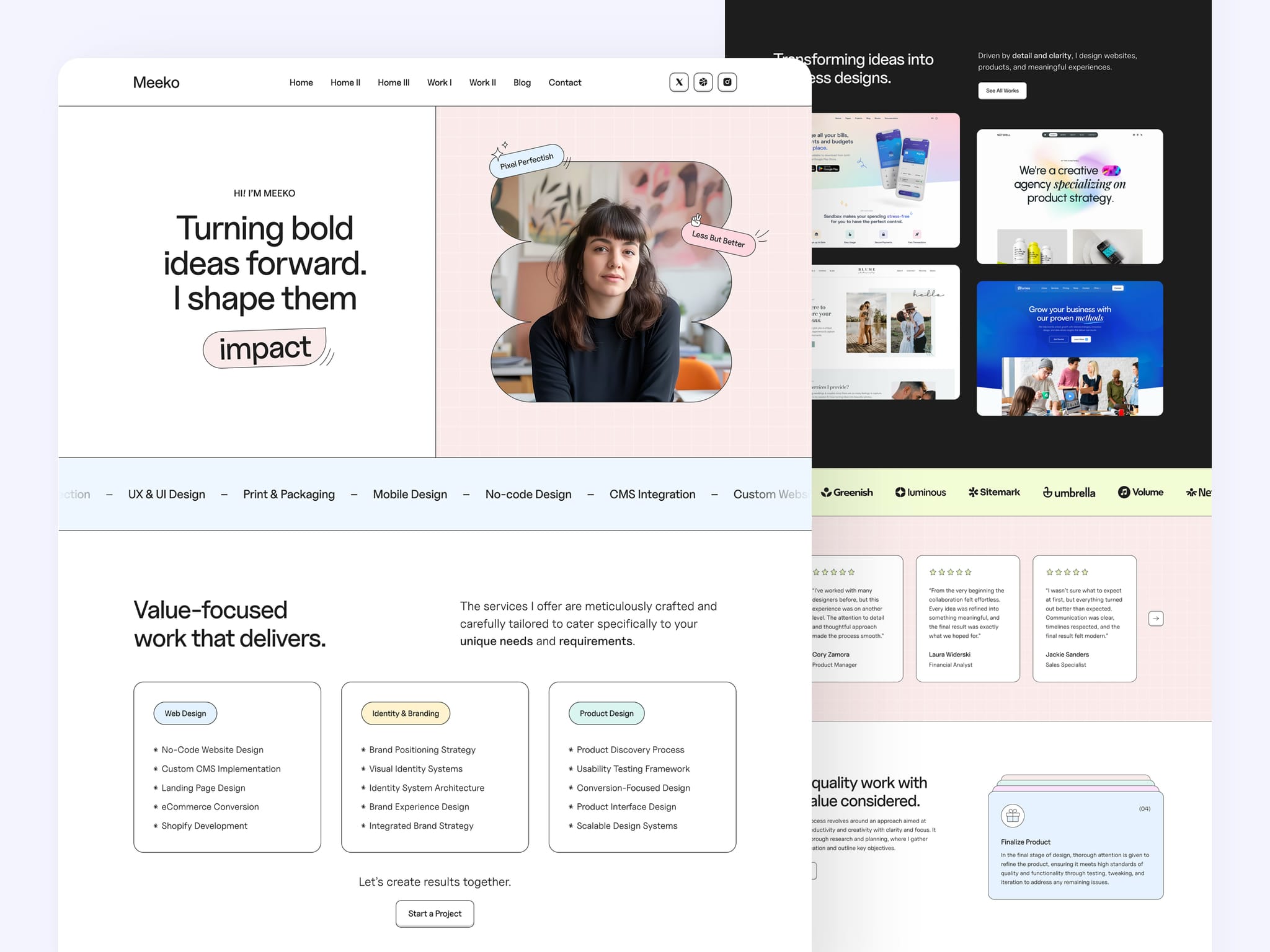Click 'Brand Experience Design' list item
Viewport: 1270px width, 952px height.
tap(419, 807)
